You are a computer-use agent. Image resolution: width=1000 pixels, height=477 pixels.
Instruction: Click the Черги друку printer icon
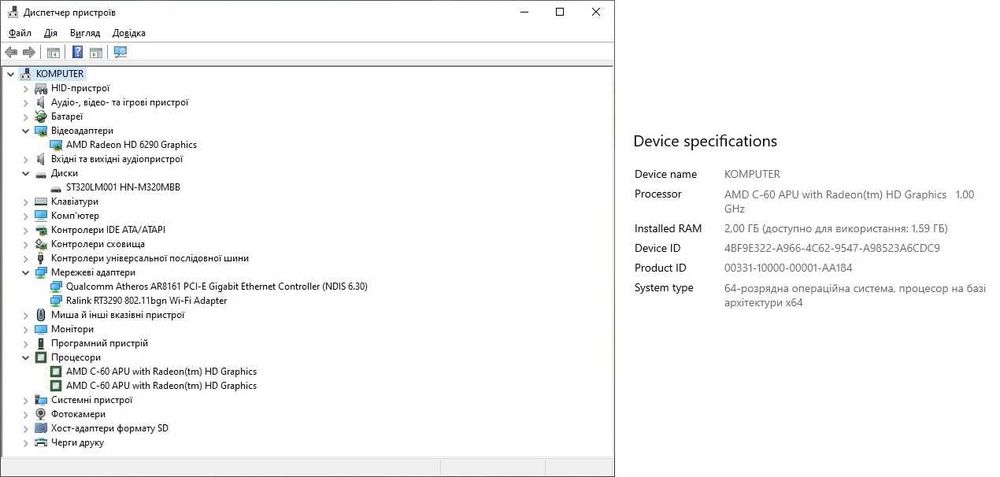click(x=41, y=443)
